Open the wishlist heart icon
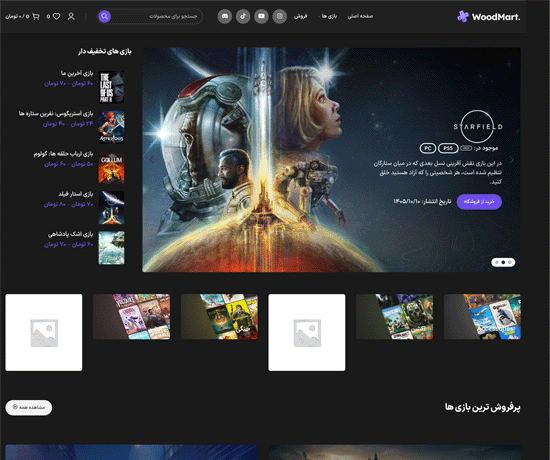 pyautogui.click(x=56, y=16)
